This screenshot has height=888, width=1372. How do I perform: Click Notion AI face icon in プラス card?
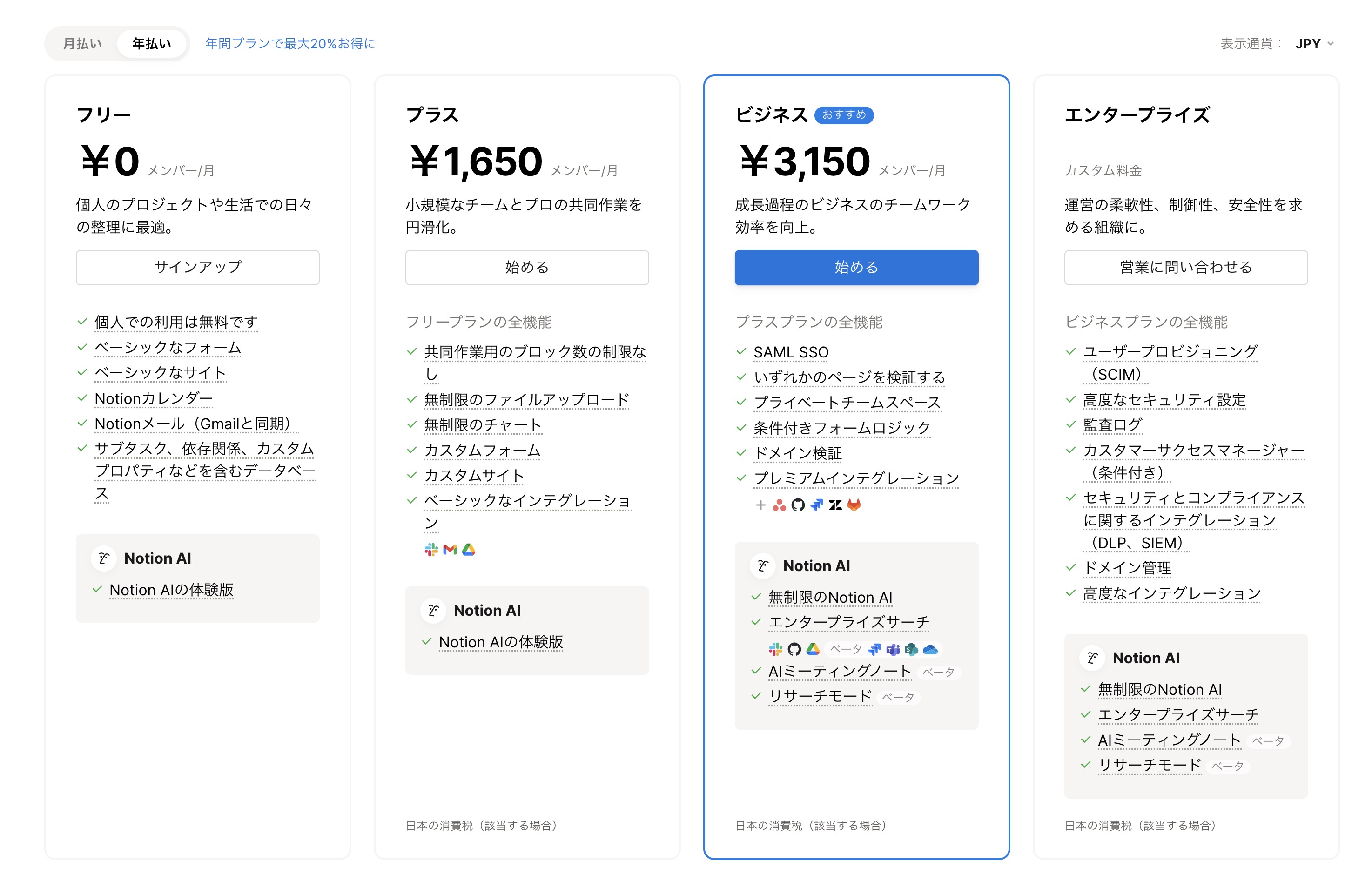coord(433,610)
